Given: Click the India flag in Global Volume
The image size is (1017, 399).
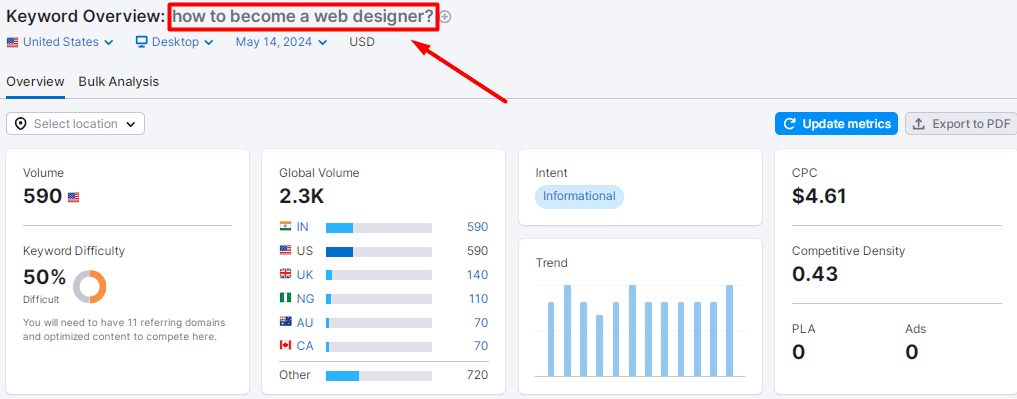Looking at the screenshot, I should [x=285, y=226].
